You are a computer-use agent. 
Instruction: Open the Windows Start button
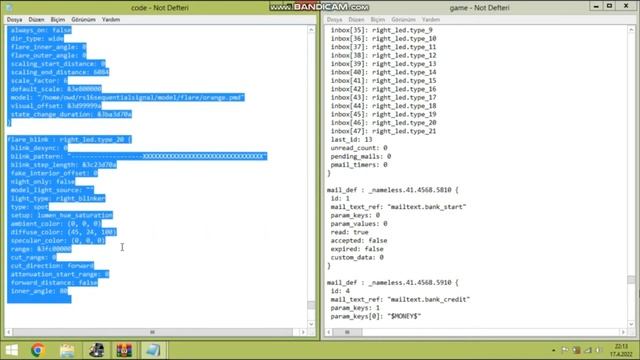pyautogui.click(x=12, y=350)
